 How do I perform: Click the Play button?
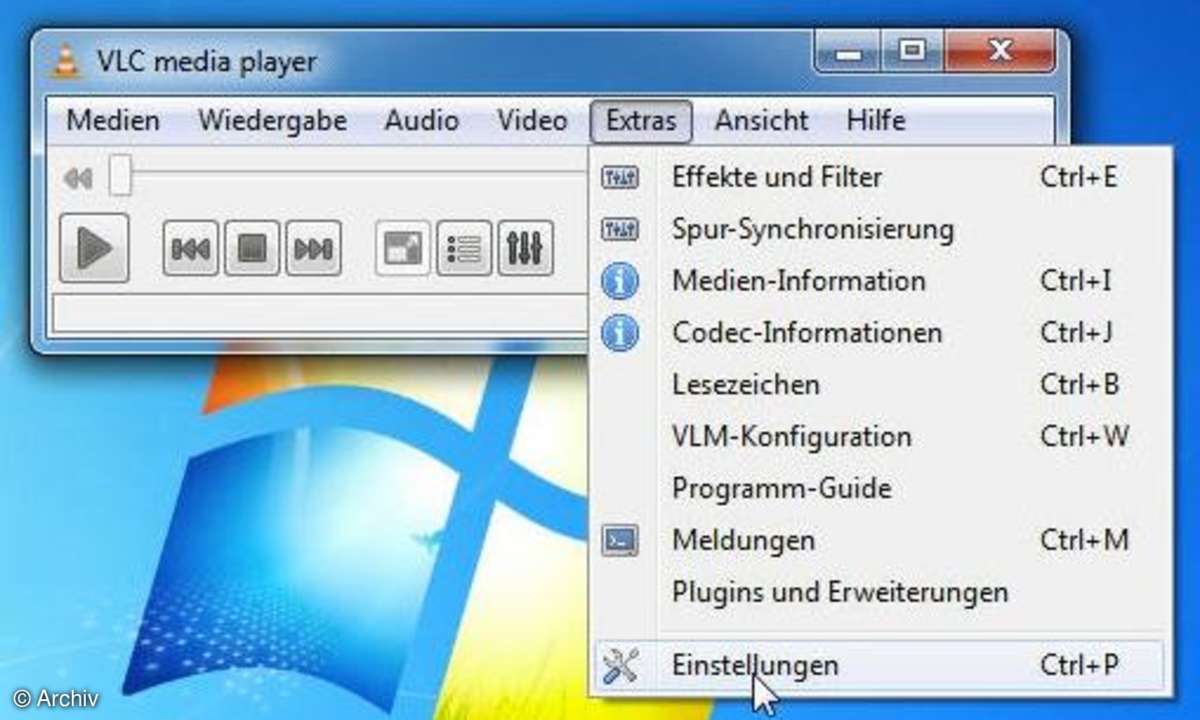[94, 247]
